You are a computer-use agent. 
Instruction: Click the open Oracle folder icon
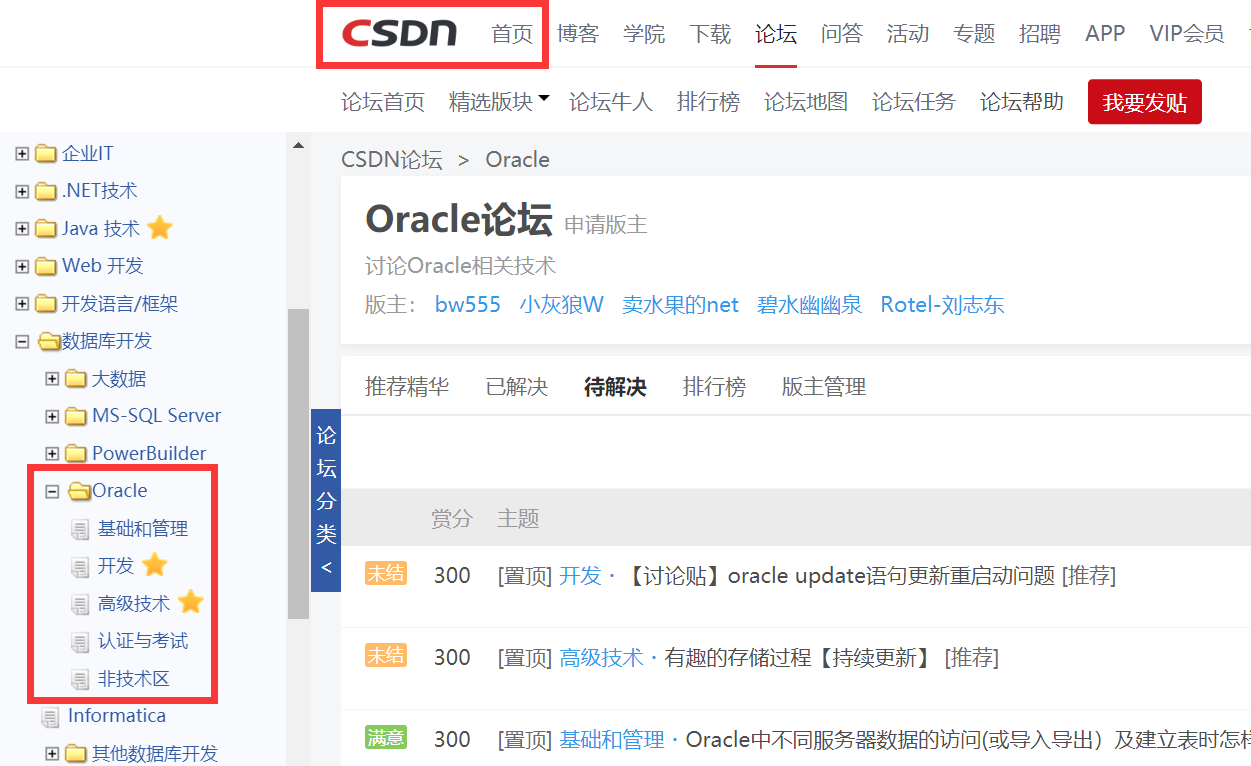pos(79,491)
